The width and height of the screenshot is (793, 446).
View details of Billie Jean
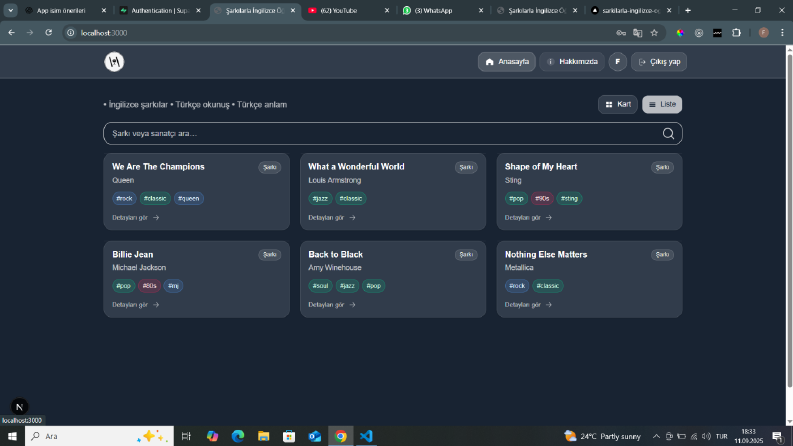[x=136, y=305]
